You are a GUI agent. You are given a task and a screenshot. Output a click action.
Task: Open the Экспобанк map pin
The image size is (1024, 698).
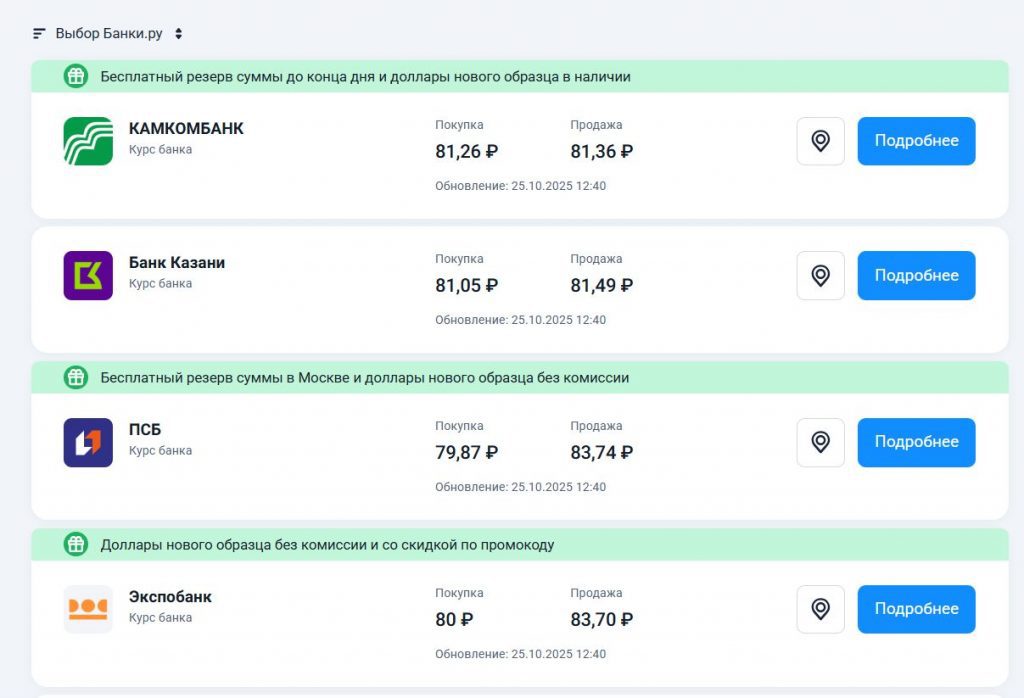tap(820, 609)
